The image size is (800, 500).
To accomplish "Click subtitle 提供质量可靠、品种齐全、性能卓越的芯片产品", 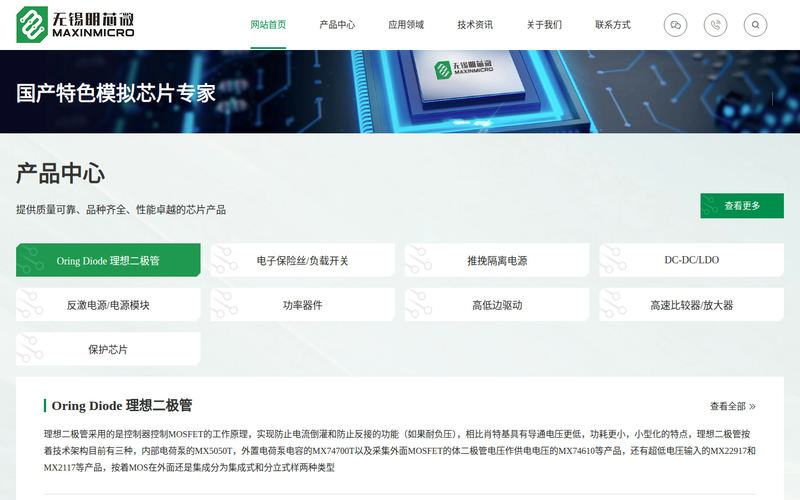I will [121, 210].
